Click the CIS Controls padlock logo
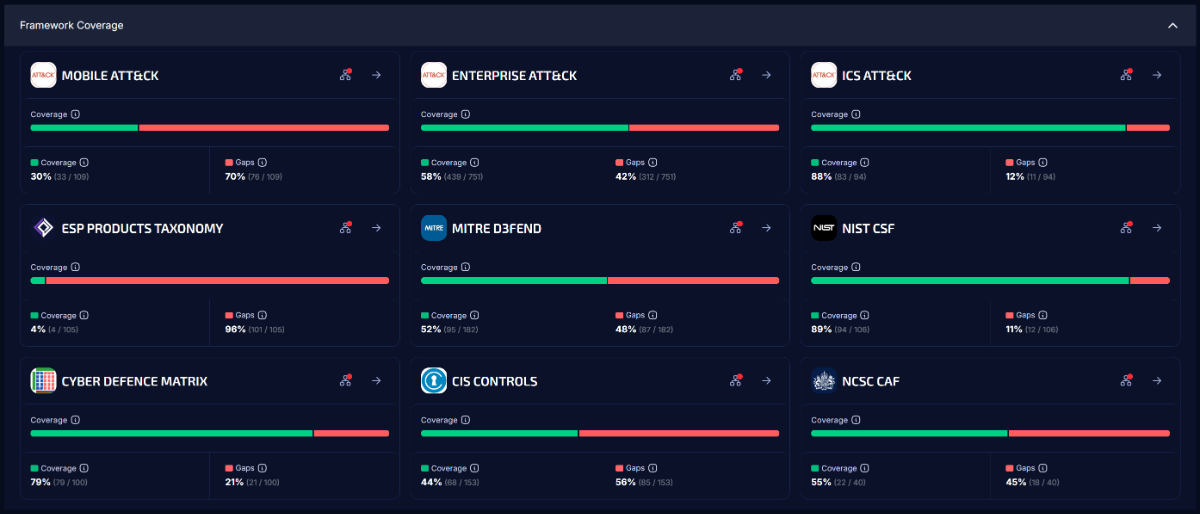1200x514 pixels. pyautogui.click(x=433, y=381)
